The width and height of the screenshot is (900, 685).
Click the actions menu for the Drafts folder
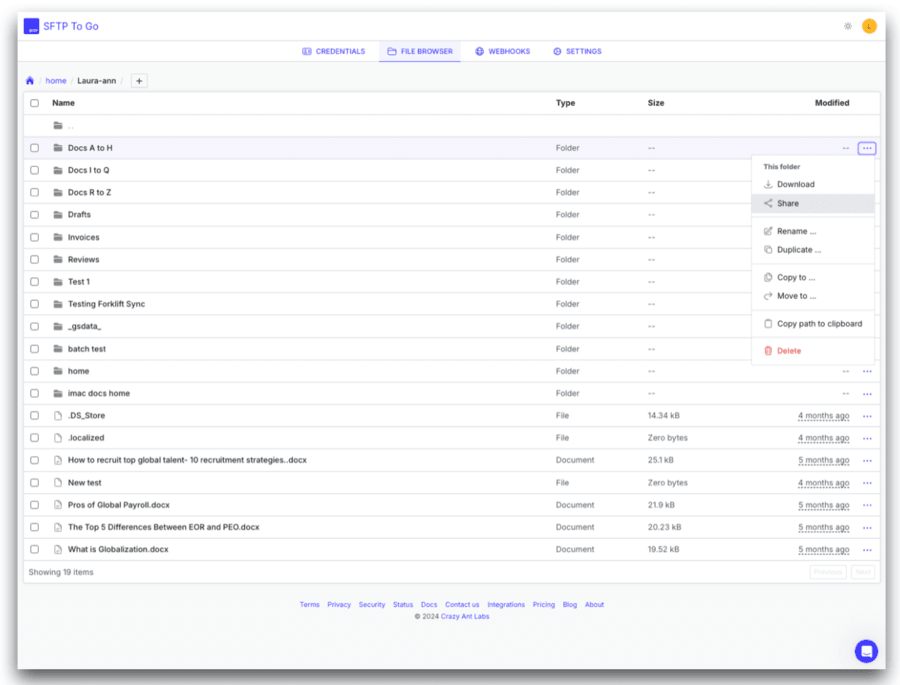[866, 214]
